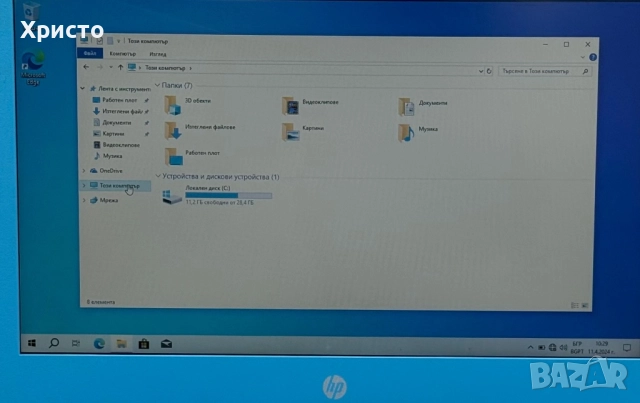
Task: Select the 3D обекти folder icon
Action: pyautogui.click(x=172, y=105)
